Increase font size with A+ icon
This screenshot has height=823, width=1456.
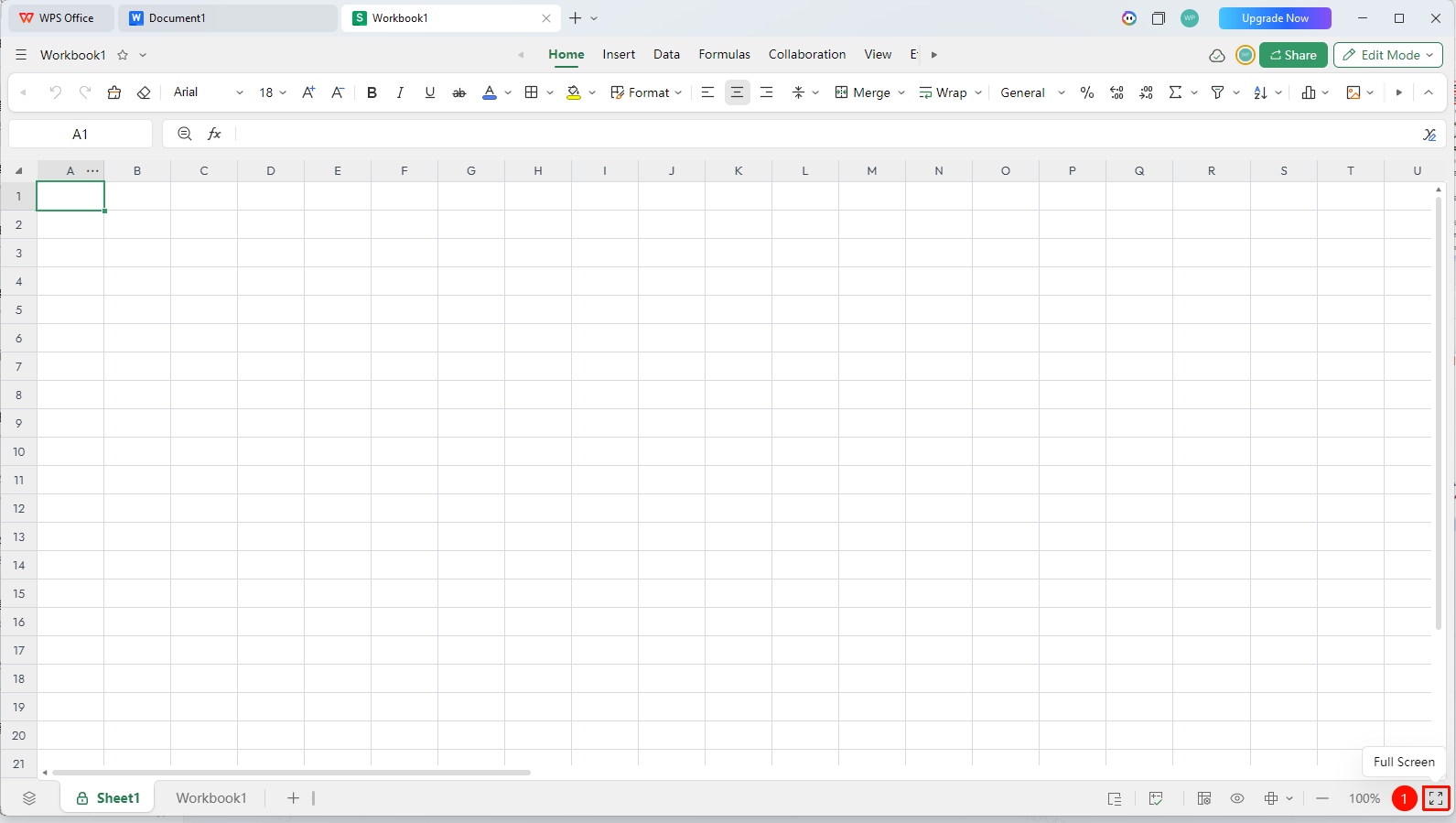(308, 92)
